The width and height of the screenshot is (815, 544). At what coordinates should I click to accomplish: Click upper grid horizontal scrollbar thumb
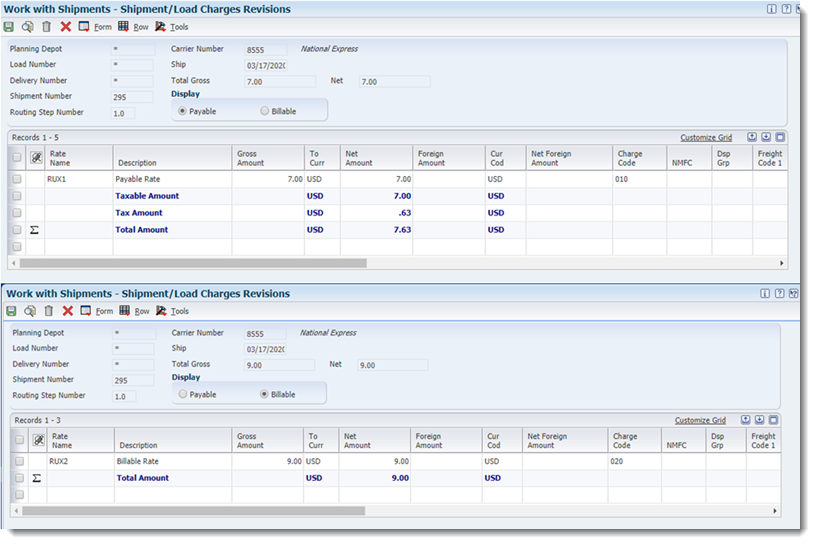193,263
